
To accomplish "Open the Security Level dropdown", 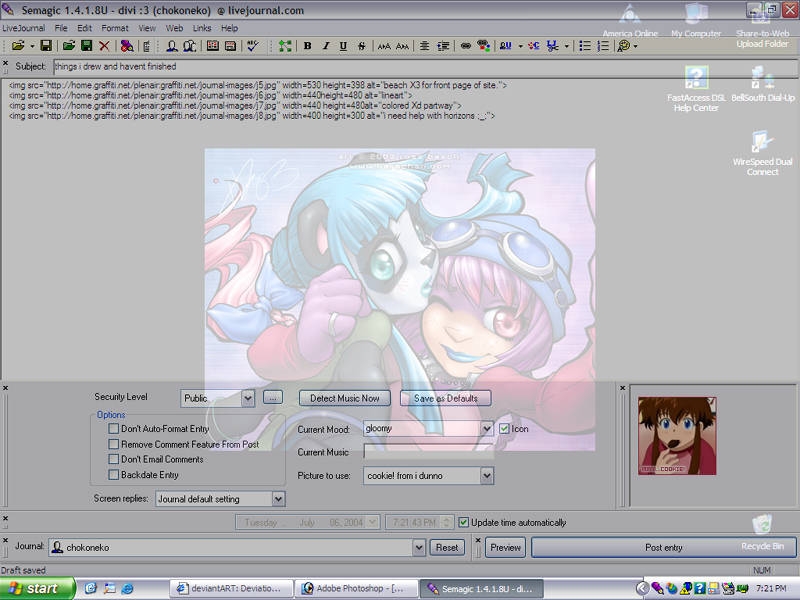I will point(248,398).
